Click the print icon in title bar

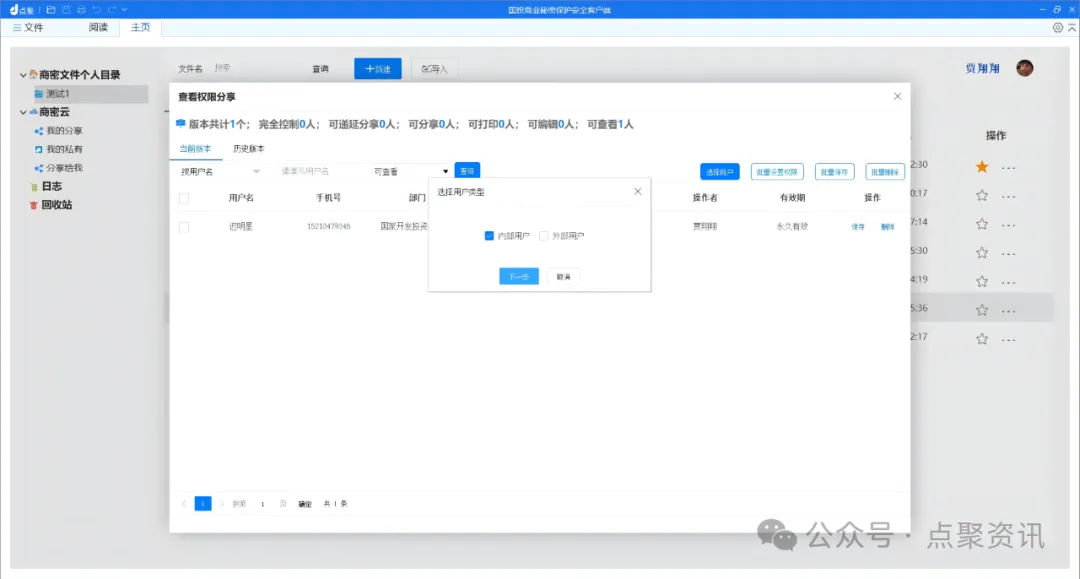pyautogui.click(x=81, y=9)
